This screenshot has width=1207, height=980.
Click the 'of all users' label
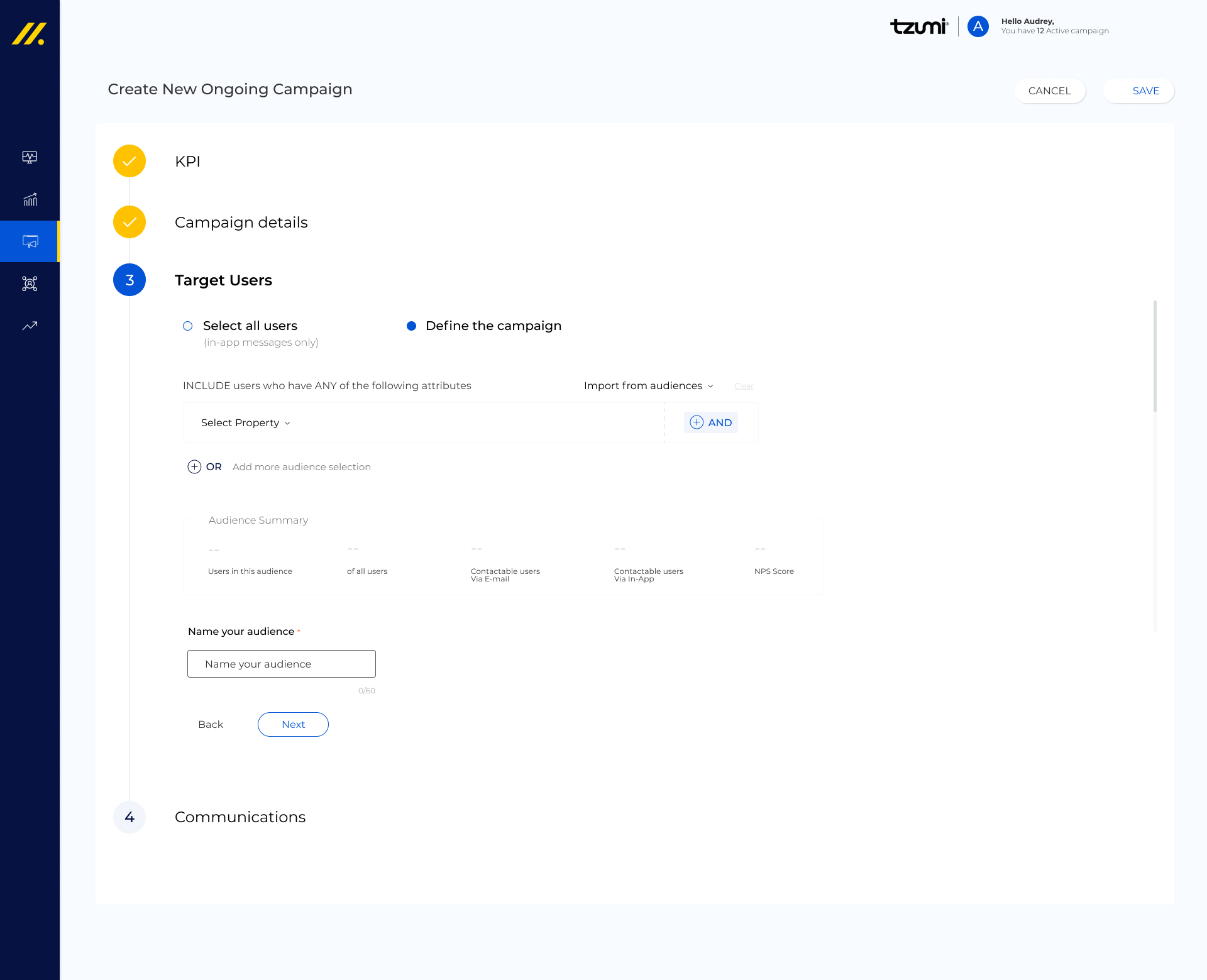point(367,571)
